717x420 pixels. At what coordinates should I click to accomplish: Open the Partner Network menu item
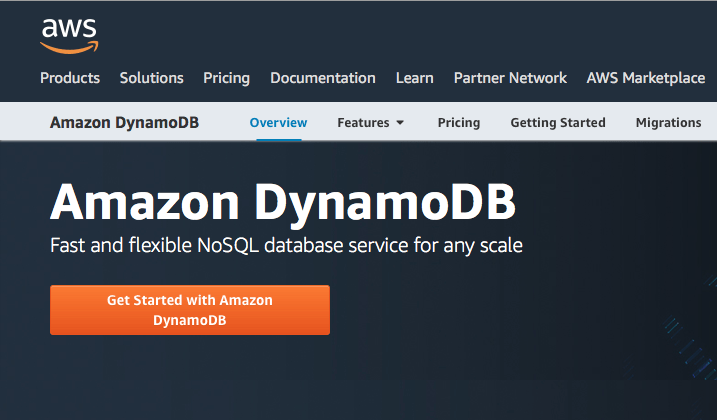510,78
